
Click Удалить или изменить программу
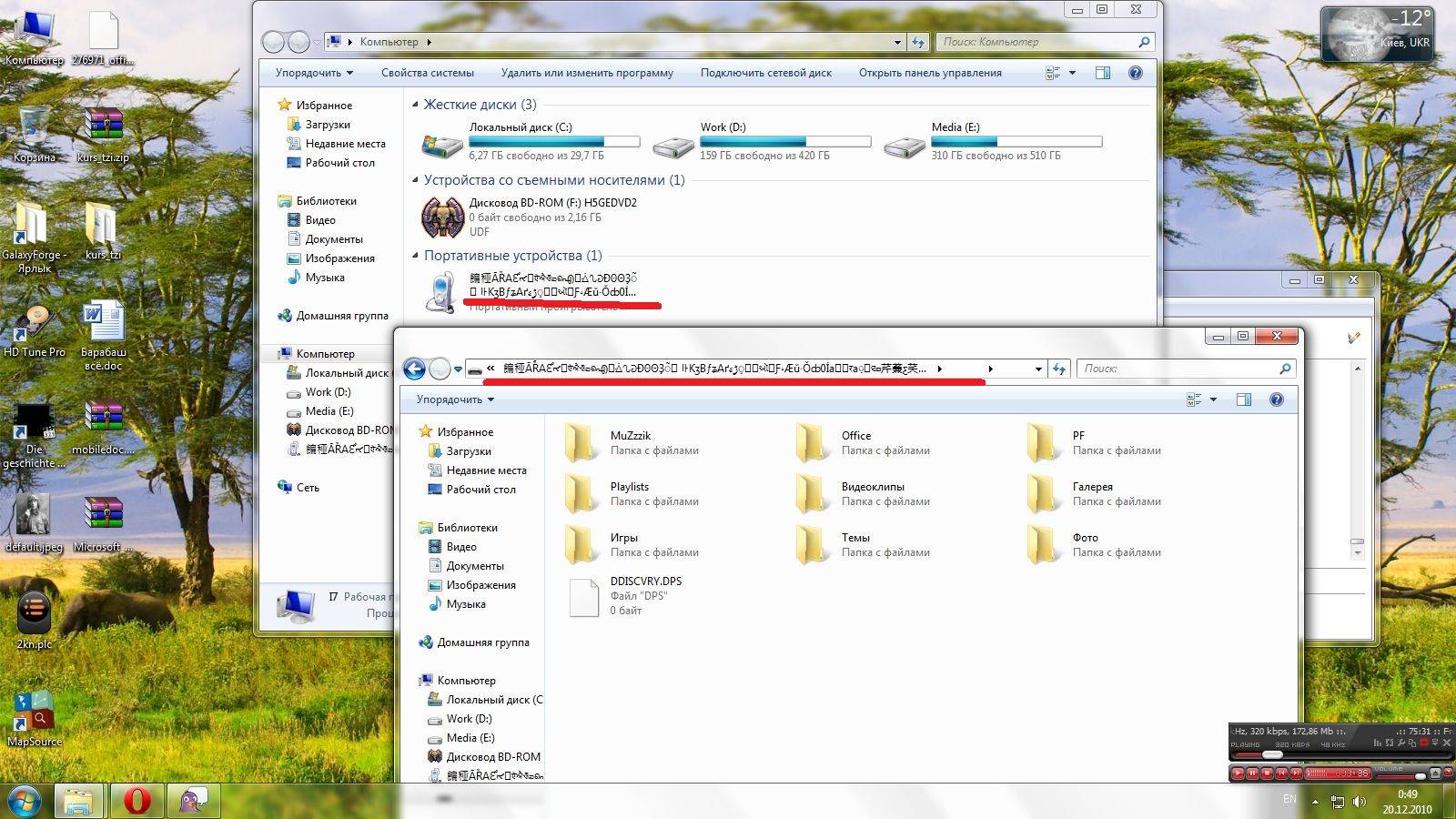[x=587, y=73]
